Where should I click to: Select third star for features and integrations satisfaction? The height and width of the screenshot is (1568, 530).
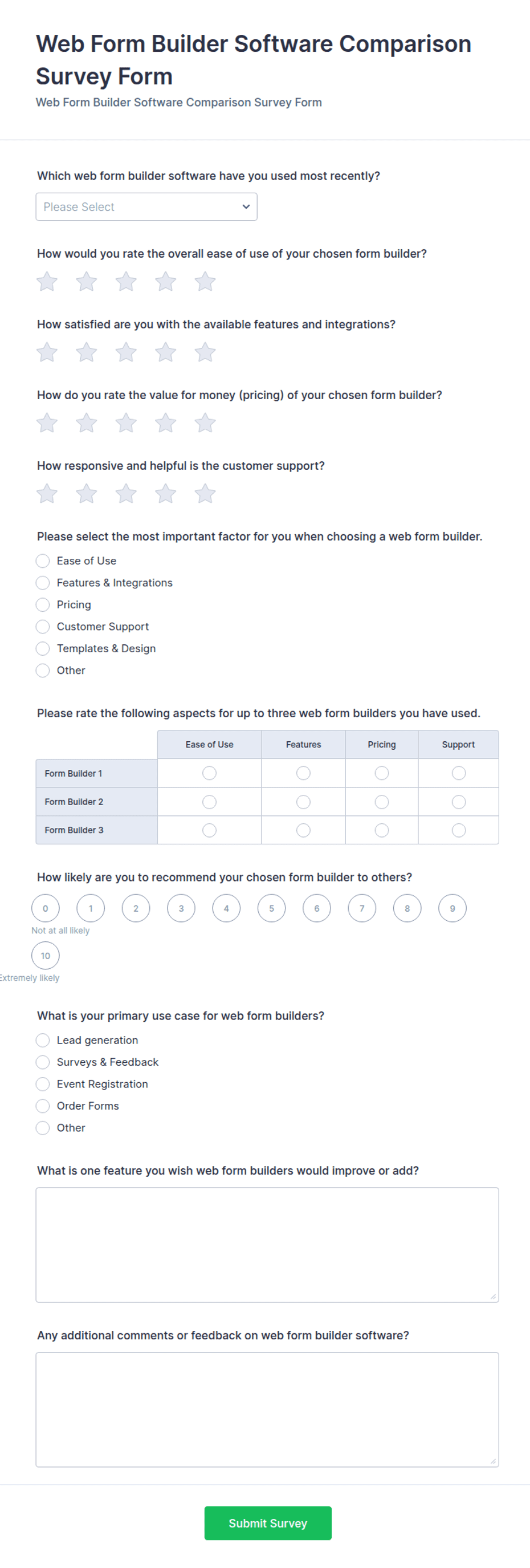tap(126, 352)
